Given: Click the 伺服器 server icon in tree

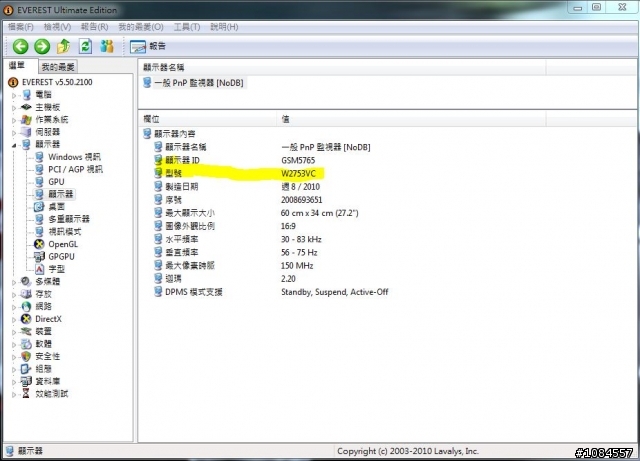Looking at the screenshot, I should tap(26, 132).
